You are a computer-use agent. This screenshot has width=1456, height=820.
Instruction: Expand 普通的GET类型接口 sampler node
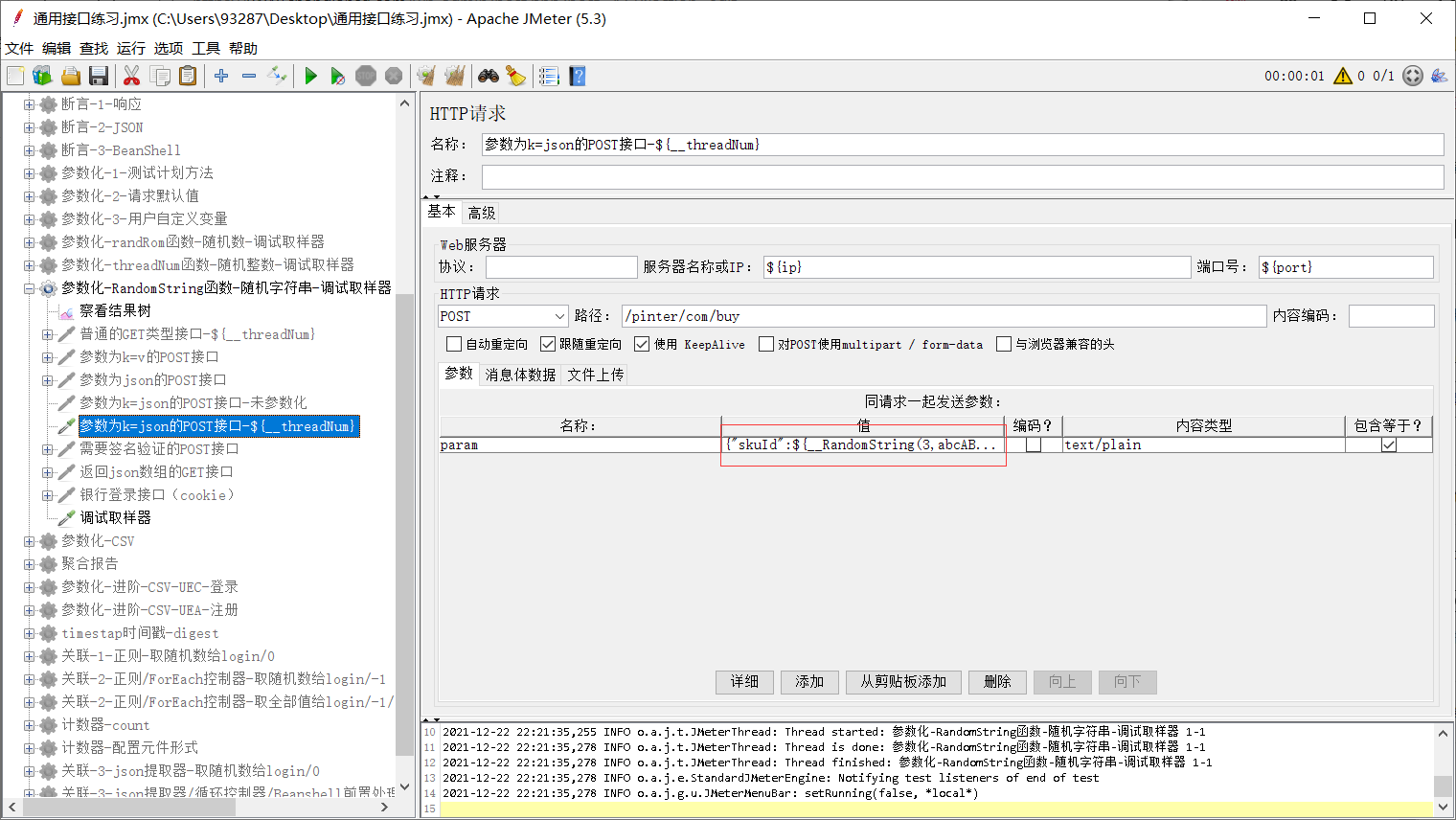[47, 334]
